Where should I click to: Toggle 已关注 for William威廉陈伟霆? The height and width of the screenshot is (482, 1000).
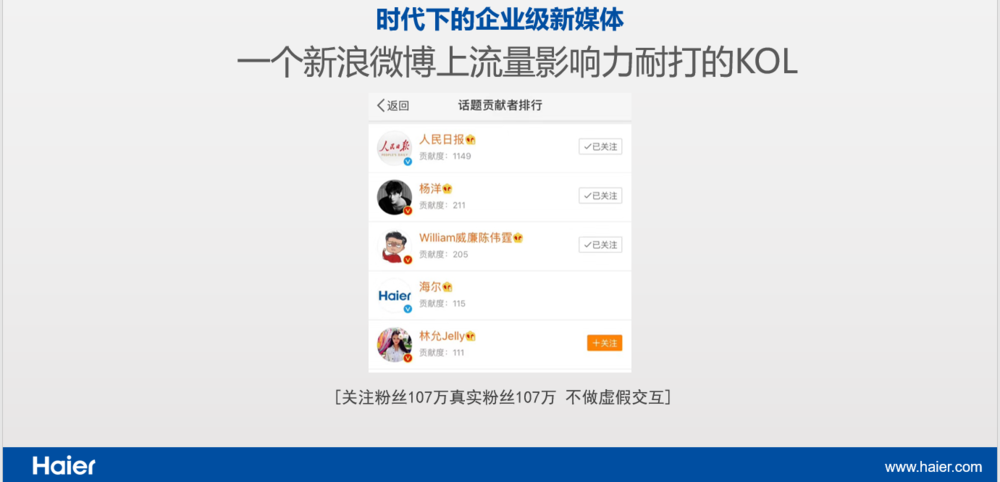(600, 245)
